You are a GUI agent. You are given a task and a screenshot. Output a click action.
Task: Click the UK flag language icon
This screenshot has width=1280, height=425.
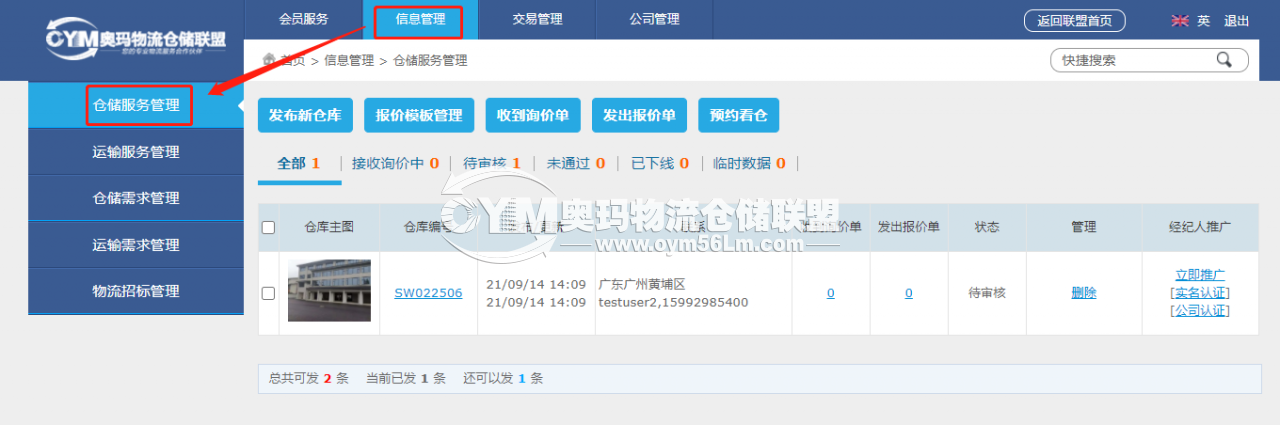coord(1180,20)
